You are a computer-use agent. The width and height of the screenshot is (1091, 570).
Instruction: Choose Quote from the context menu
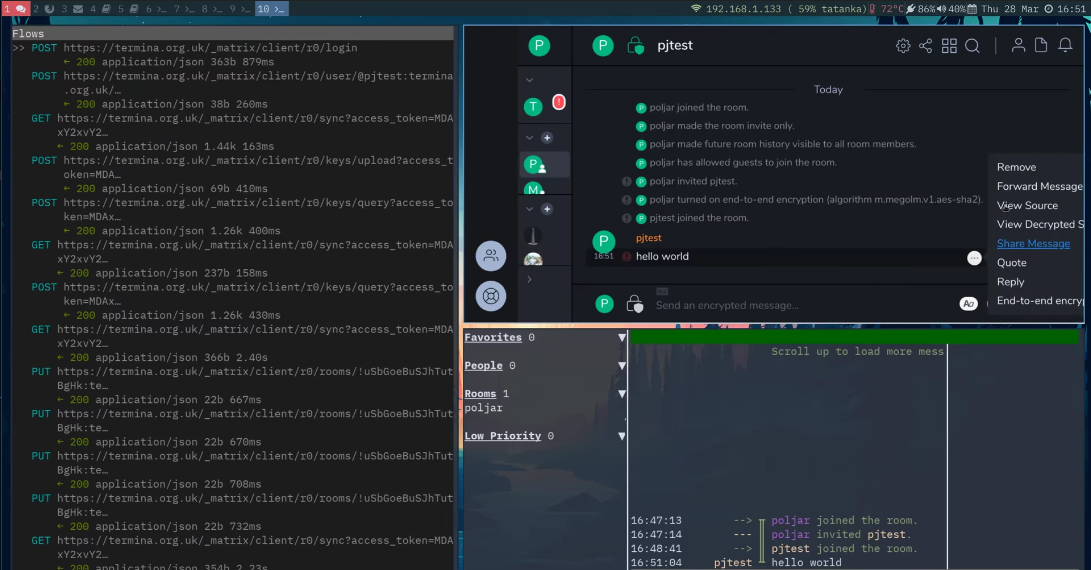1011,263
